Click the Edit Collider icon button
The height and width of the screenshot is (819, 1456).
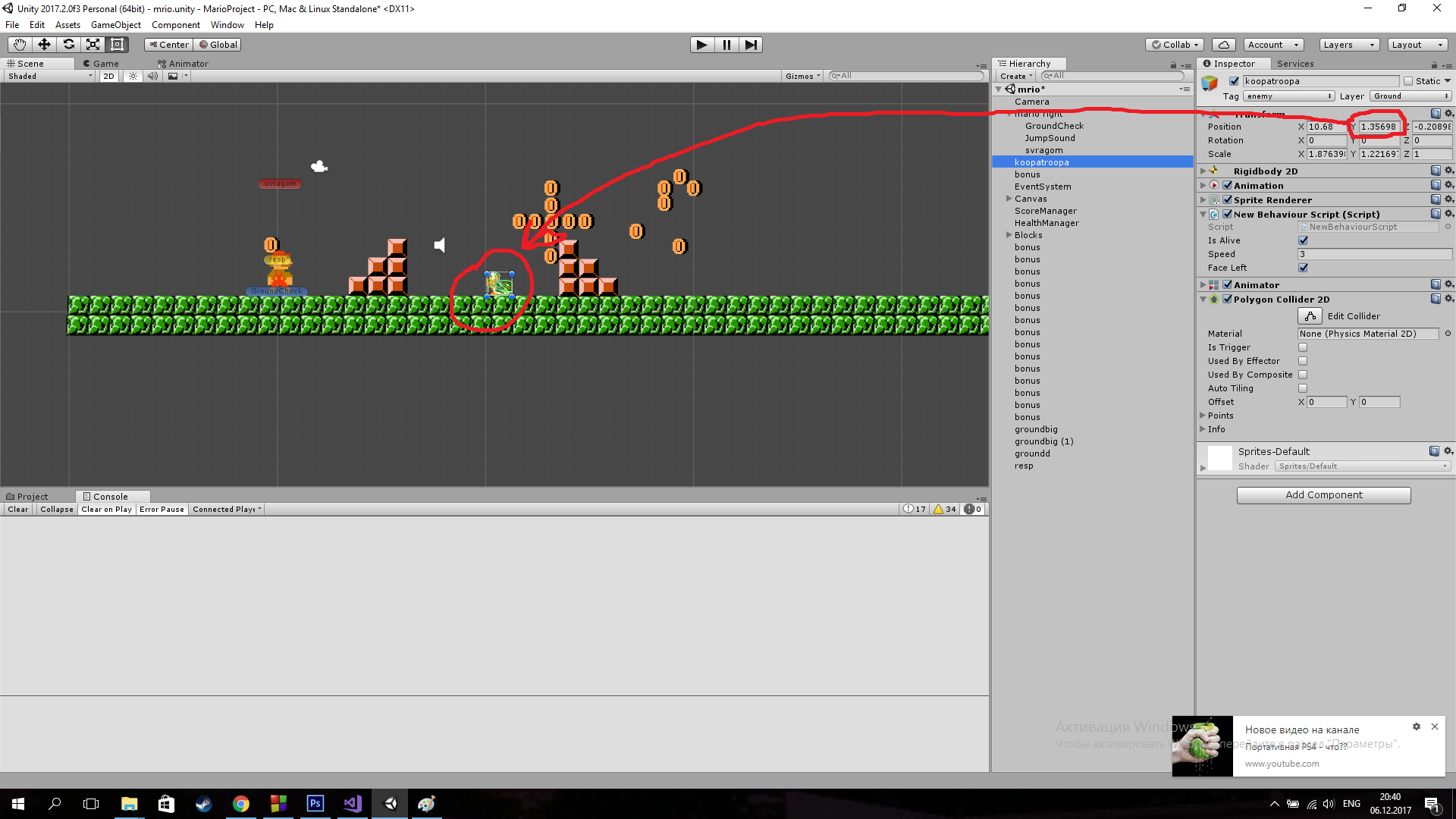coord(1310,316)
